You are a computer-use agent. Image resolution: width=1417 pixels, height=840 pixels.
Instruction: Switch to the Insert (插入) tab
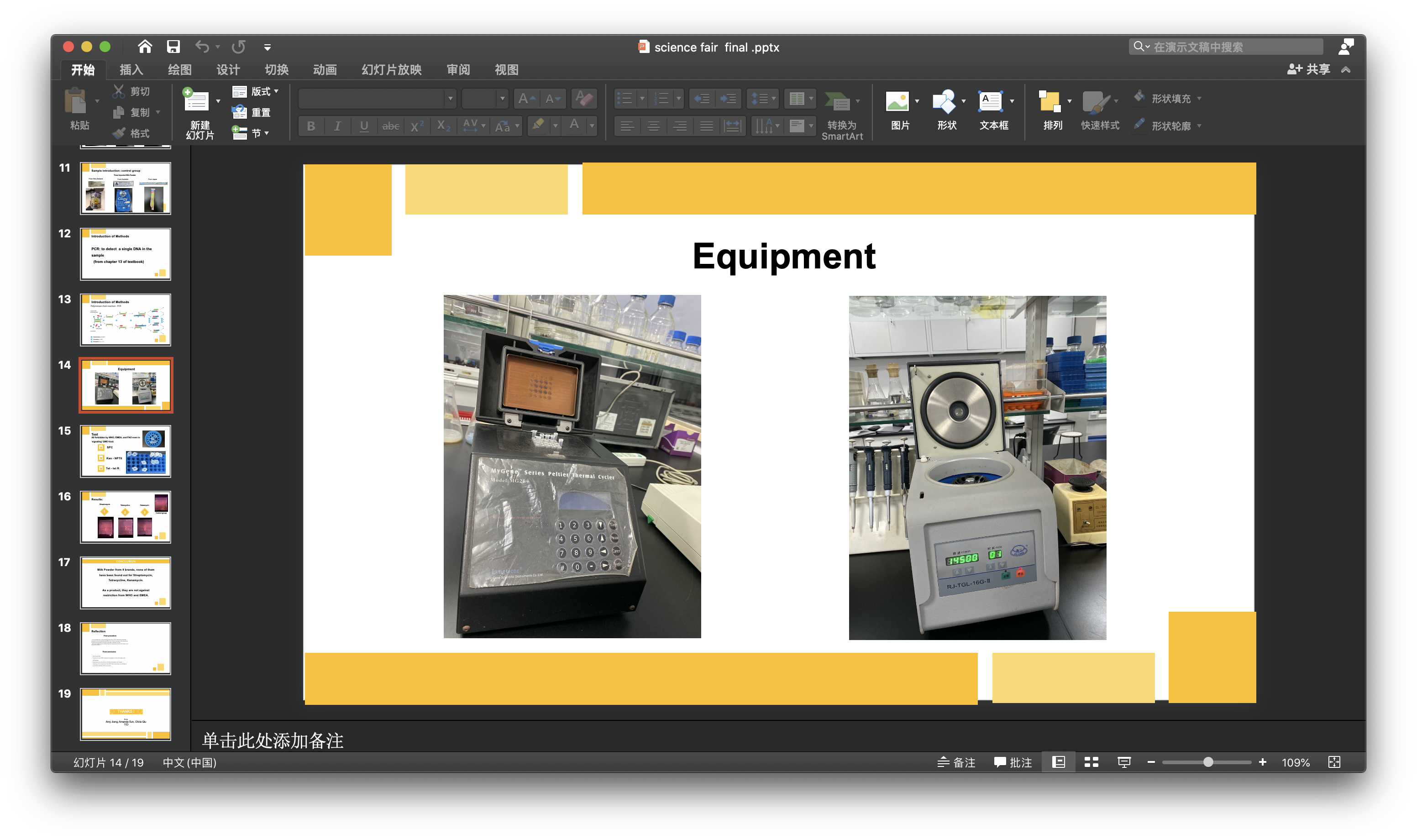(131, 70)
